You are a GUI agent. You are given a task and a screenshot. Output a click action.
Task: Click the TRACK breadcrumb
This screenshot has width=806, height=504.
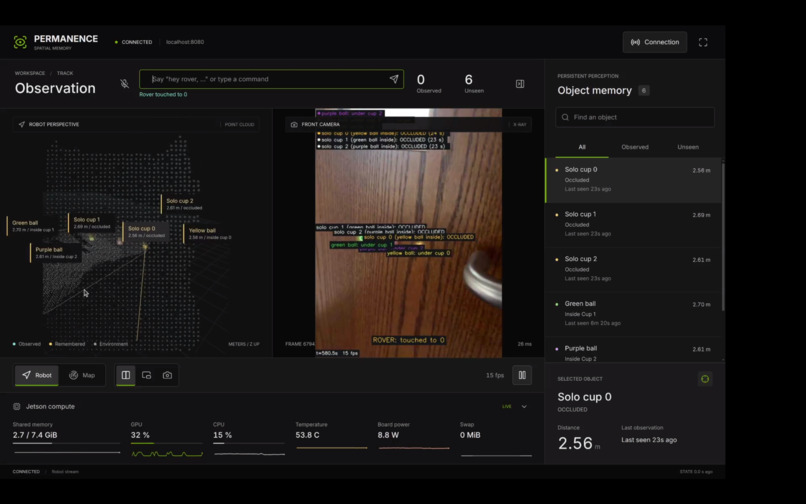tap(65, 73)
